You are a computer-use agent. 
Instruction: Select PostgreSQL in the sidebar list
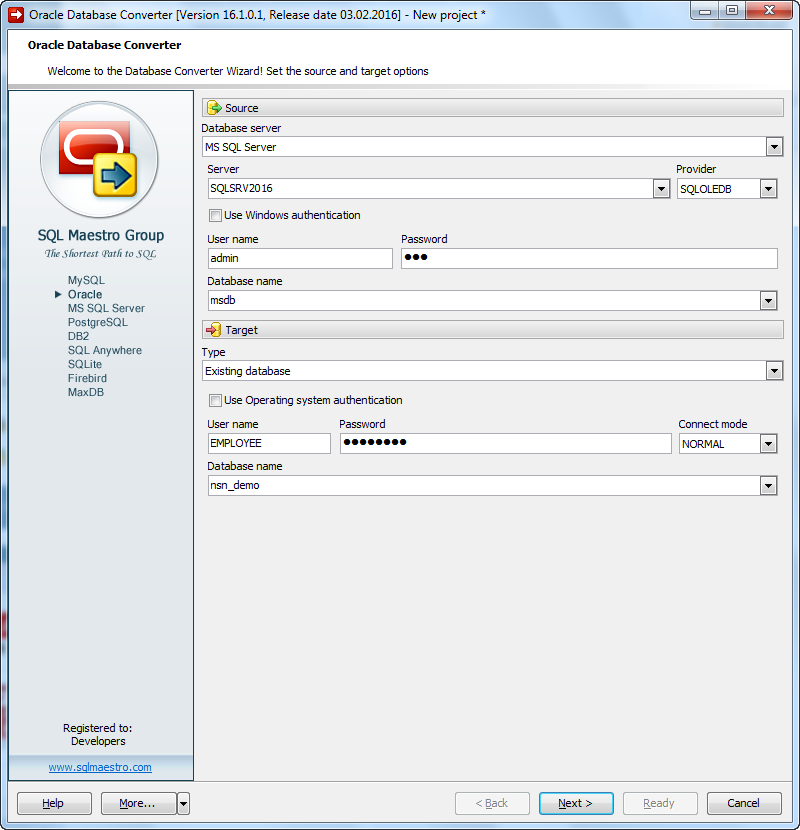tap(97, 322)
